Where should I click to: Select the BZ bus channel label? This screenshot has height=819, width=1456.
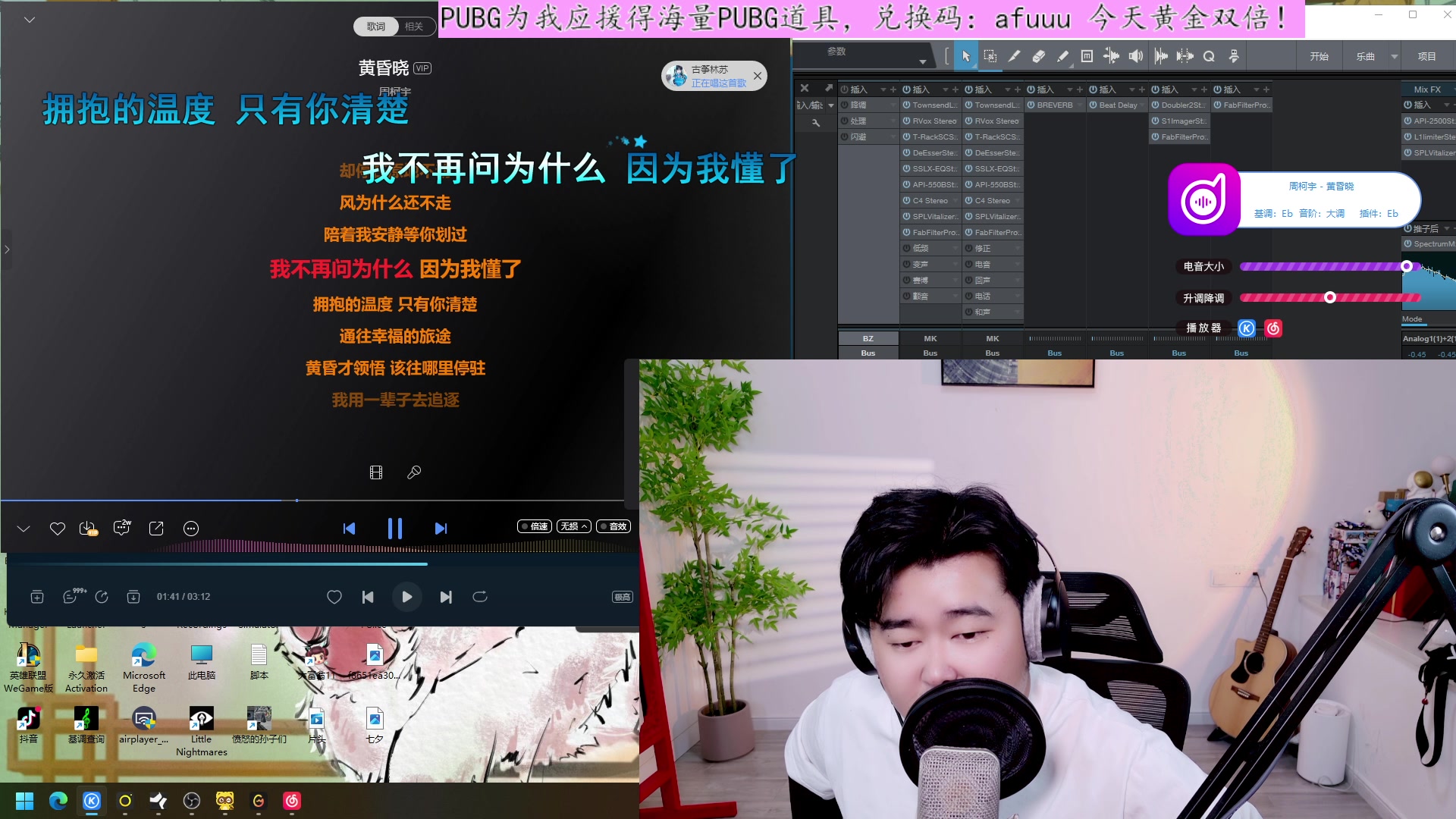[x=868, y=338]
